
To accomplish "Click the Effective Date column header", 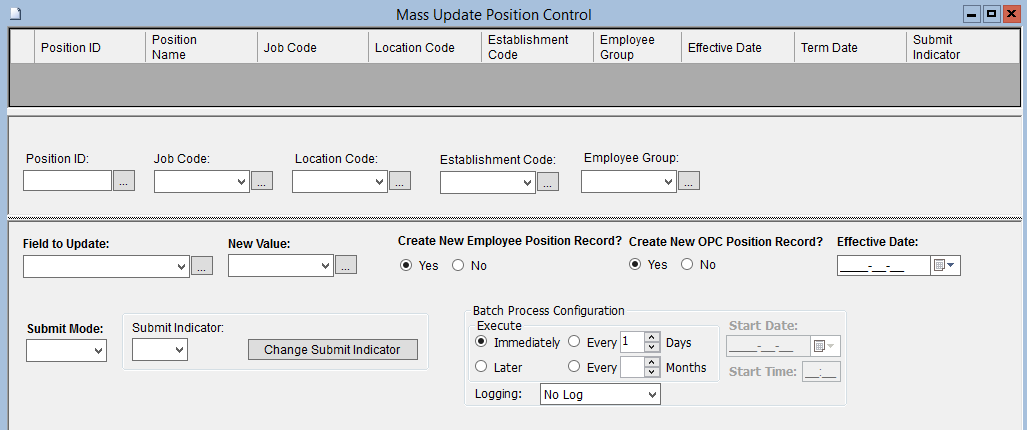I will (x=725, y=47).
